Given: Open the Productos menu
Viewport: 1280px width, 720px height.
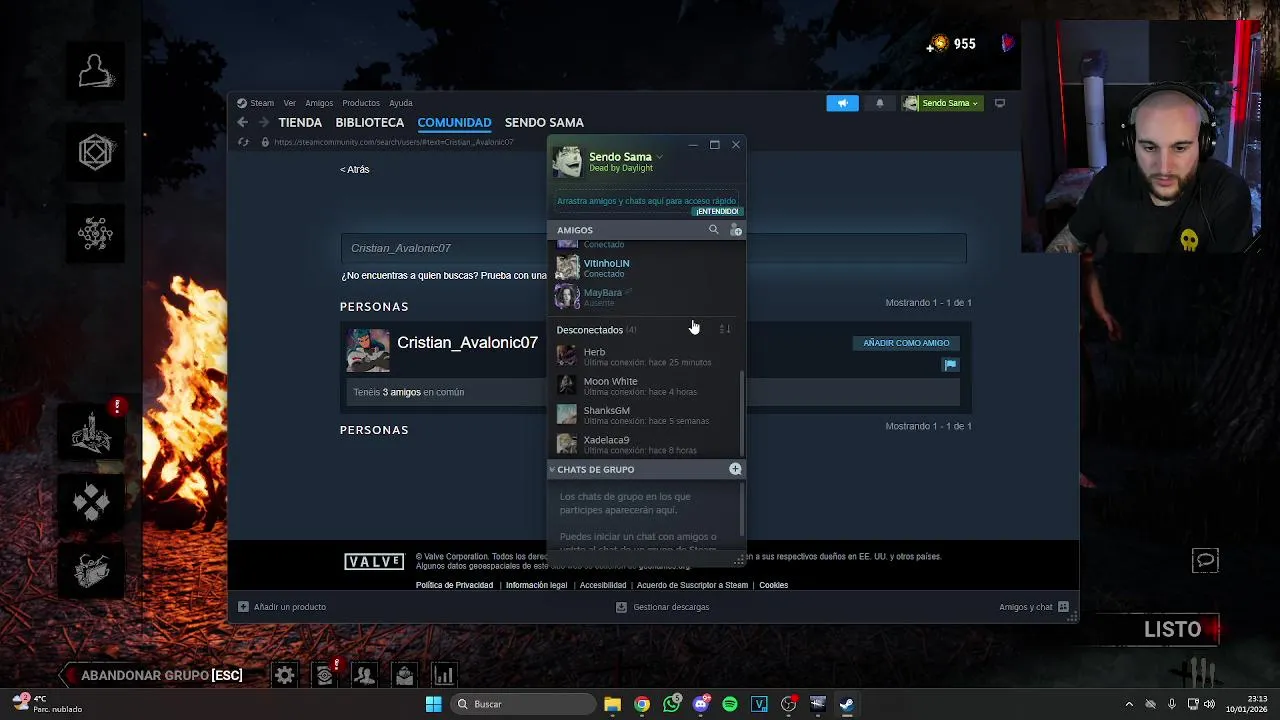Looking at the screenshot, I should (x=361, y=103).
